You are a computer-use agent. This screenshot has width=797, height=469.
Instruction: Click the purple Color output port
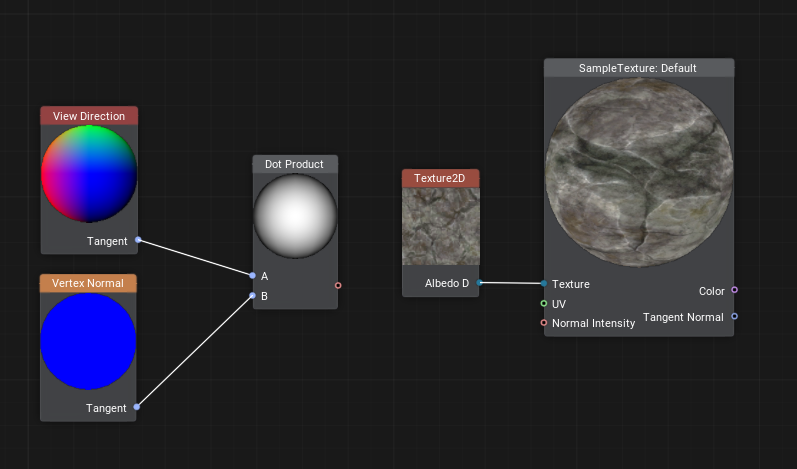tap(734, 290)
